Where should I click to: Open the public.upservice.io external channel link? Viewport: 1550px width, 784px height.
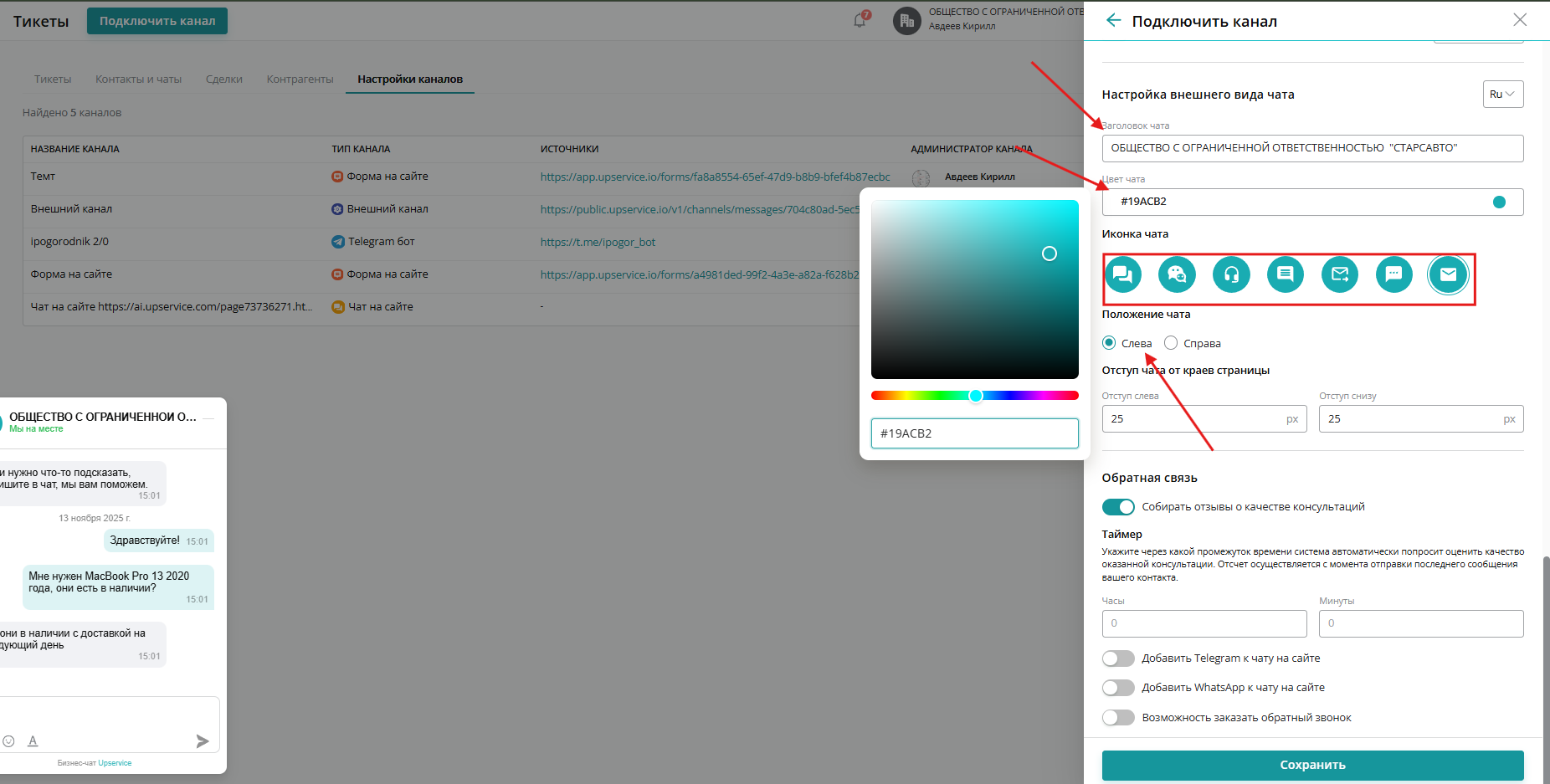(x=700, y=209)
